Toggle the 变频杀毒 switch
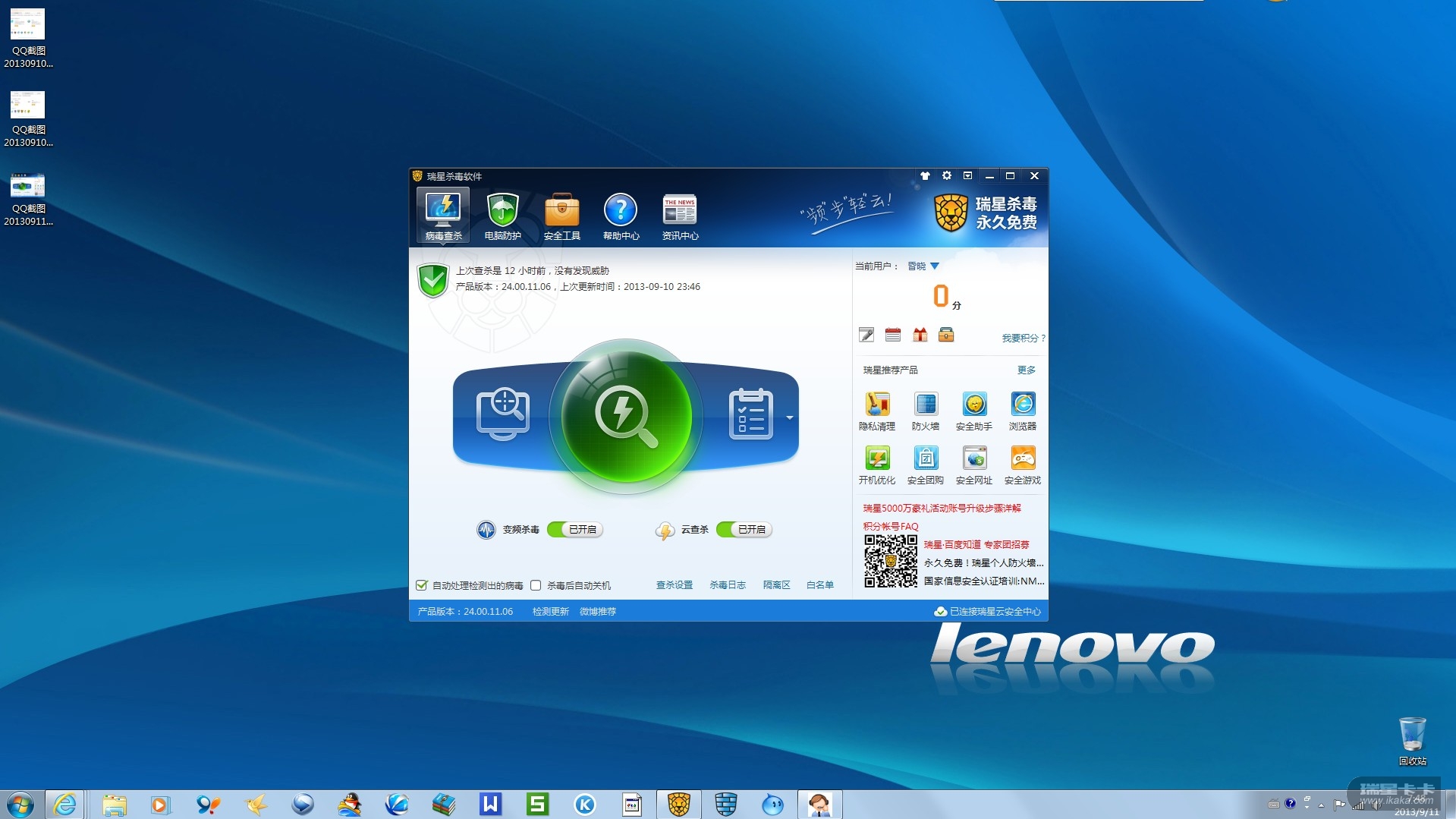This screenshot has width=1456, height=819. (574, 530)
